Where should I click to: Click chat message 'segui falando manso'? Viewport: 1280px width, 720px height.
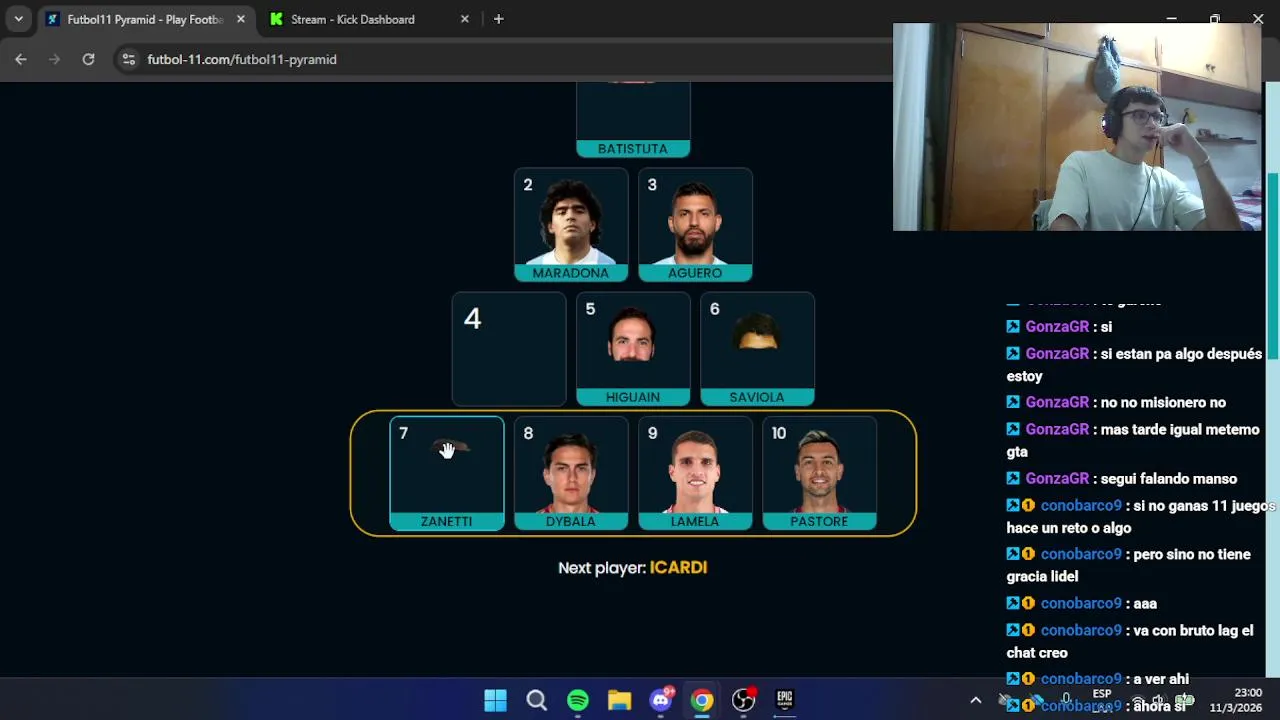[x=1168, y=479]
